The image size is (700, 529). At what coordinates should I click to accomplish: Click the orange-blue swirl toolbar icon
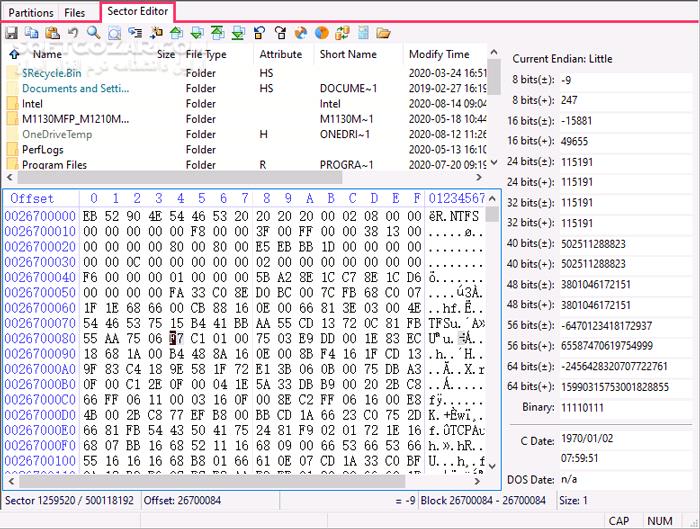(300, 33)
